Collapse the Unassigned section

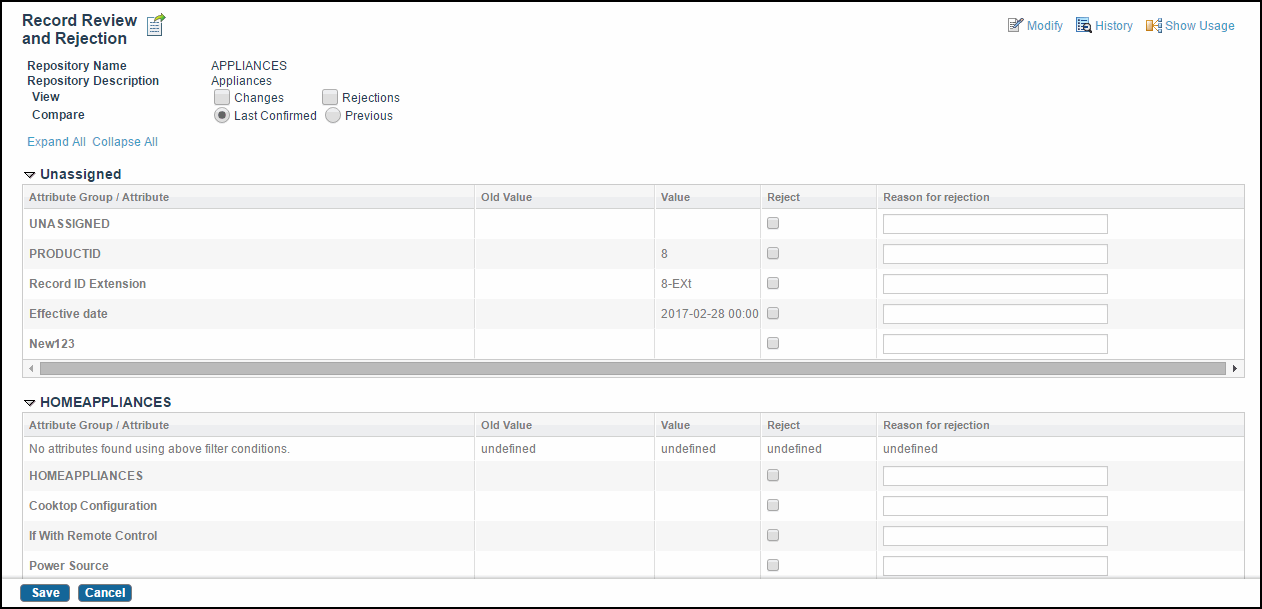(29, 175)
